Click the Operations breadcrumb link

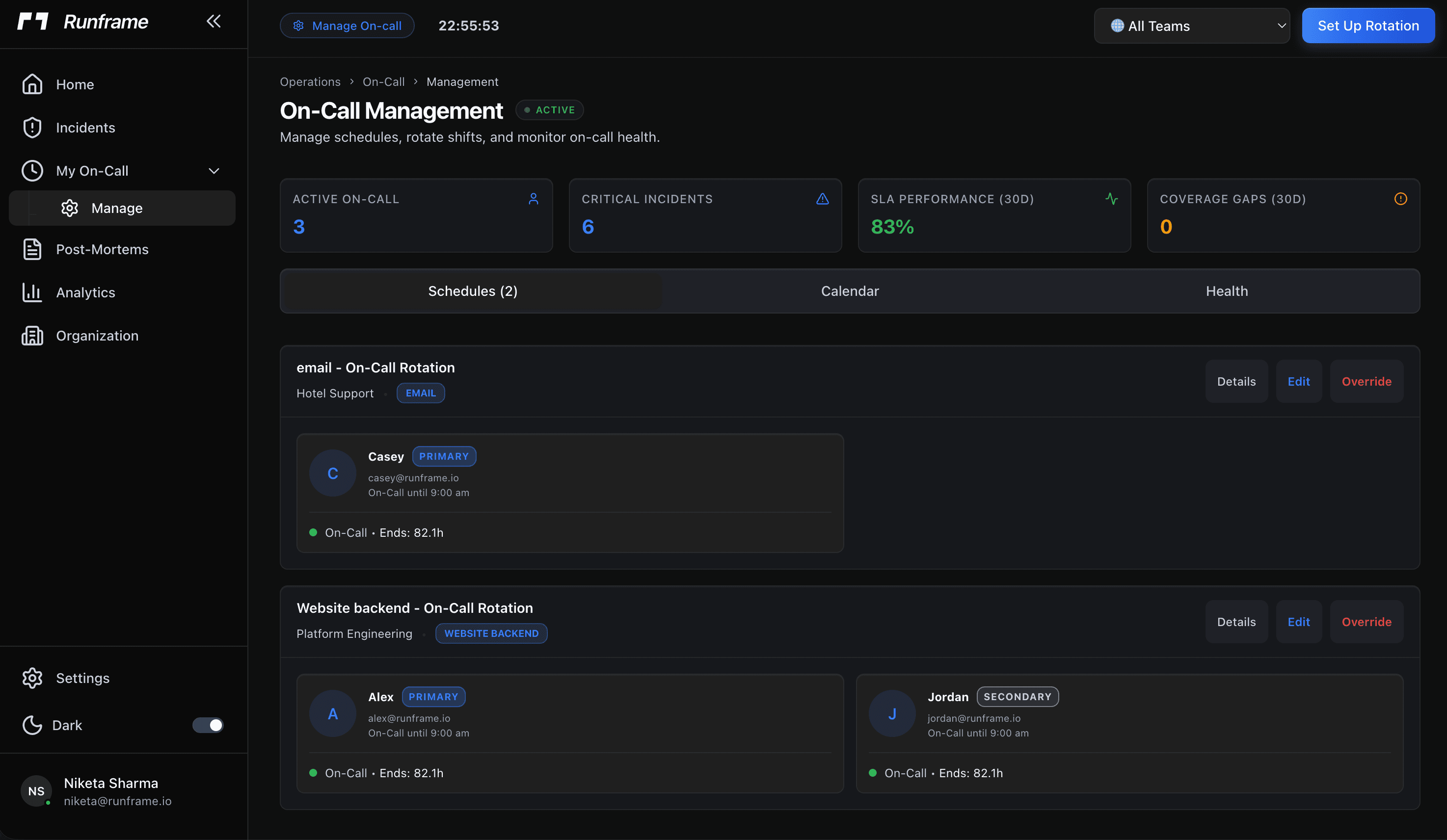(310, 81)
